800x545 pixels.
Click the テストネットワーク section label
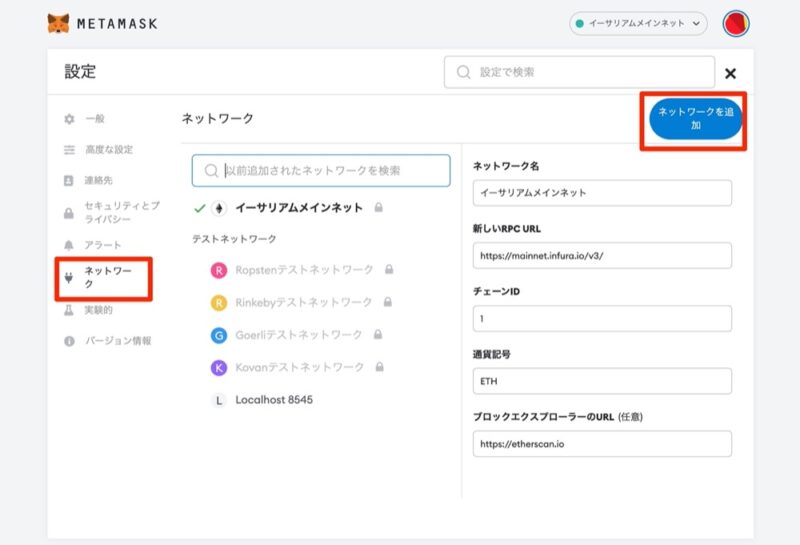click(x=234, y=239)
